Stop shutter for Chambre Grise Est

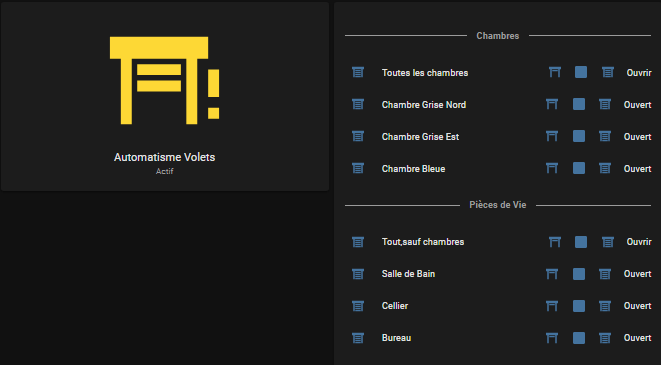click(579, 136)
